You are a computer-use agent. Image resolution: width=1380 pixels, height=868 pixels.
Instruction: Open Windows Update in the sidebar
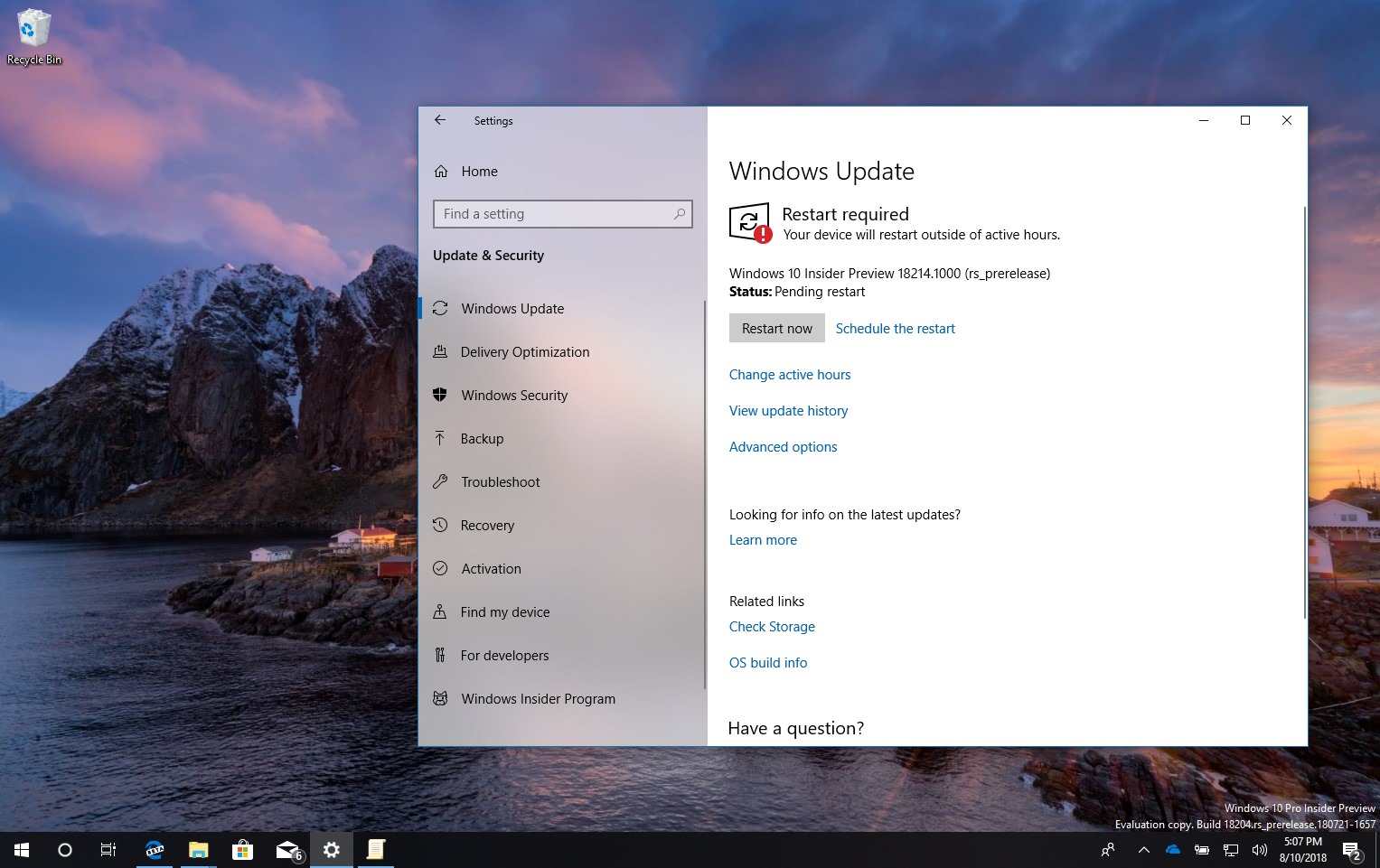512,308
